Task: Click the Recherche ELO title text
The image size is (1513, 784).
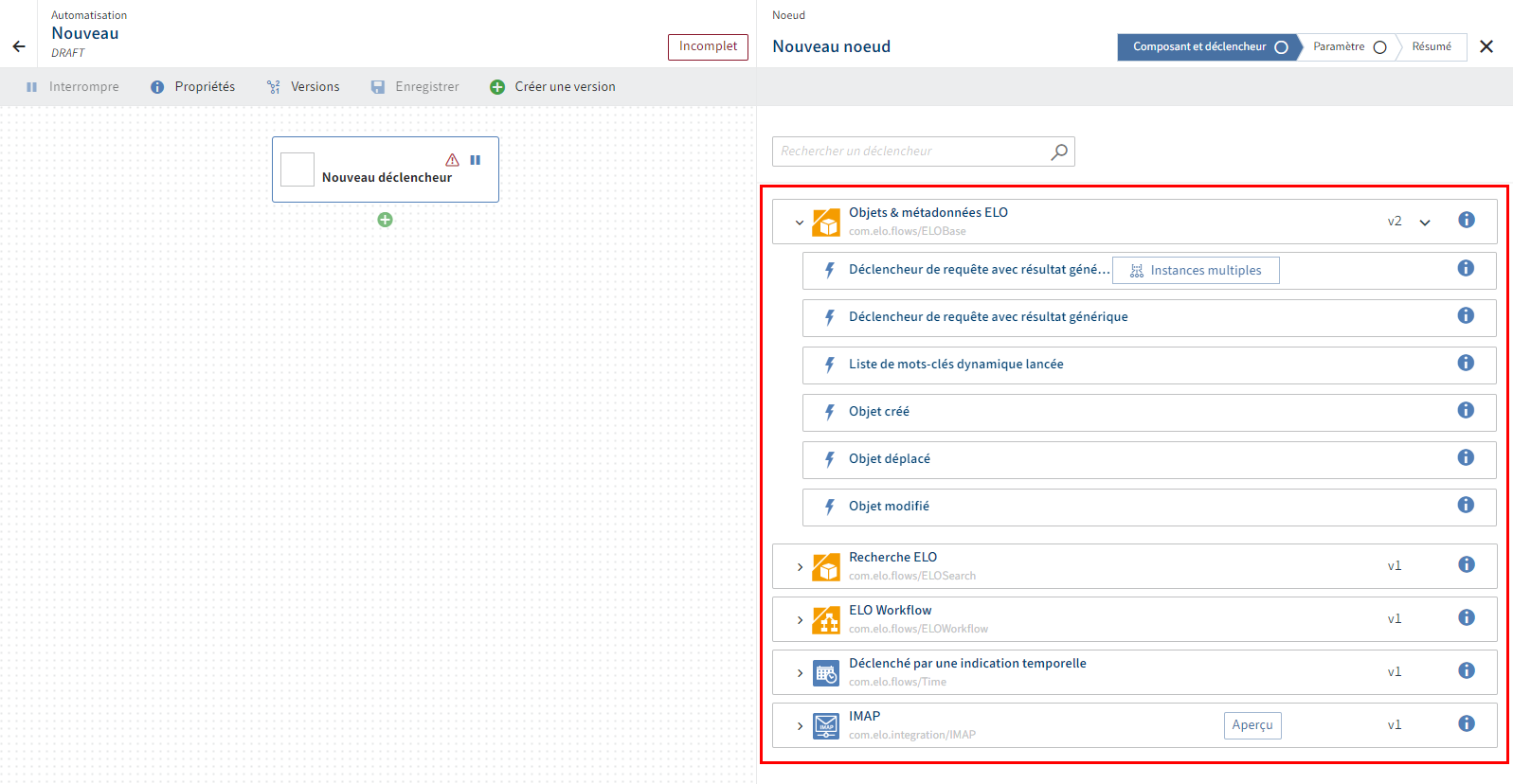Action: (892, 558)
